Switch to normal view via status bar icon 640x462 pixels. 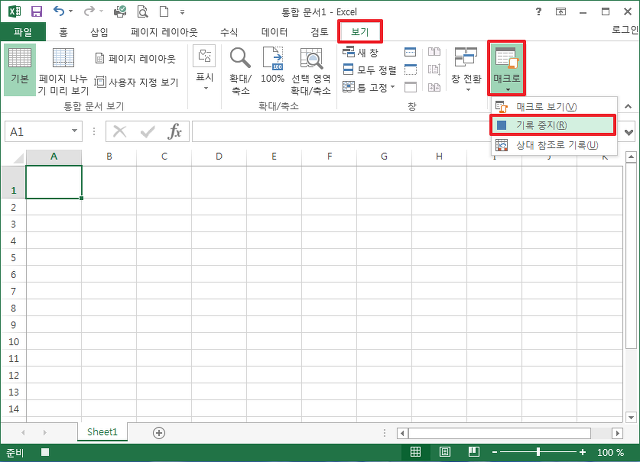tap(416, 452)
